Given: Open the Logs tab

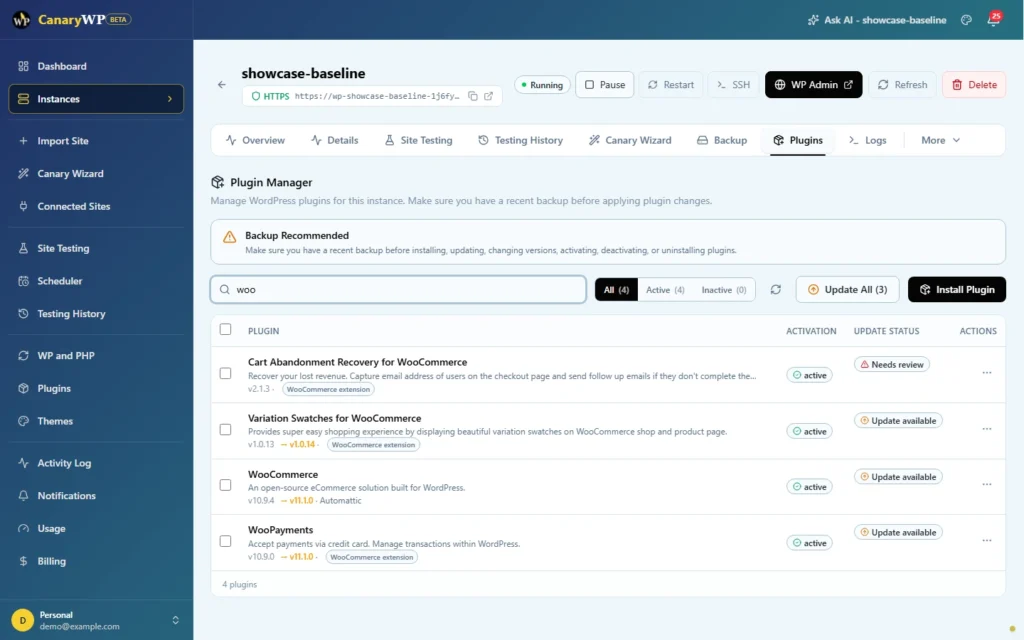Looking at the screenshot, I should [867, 140].
